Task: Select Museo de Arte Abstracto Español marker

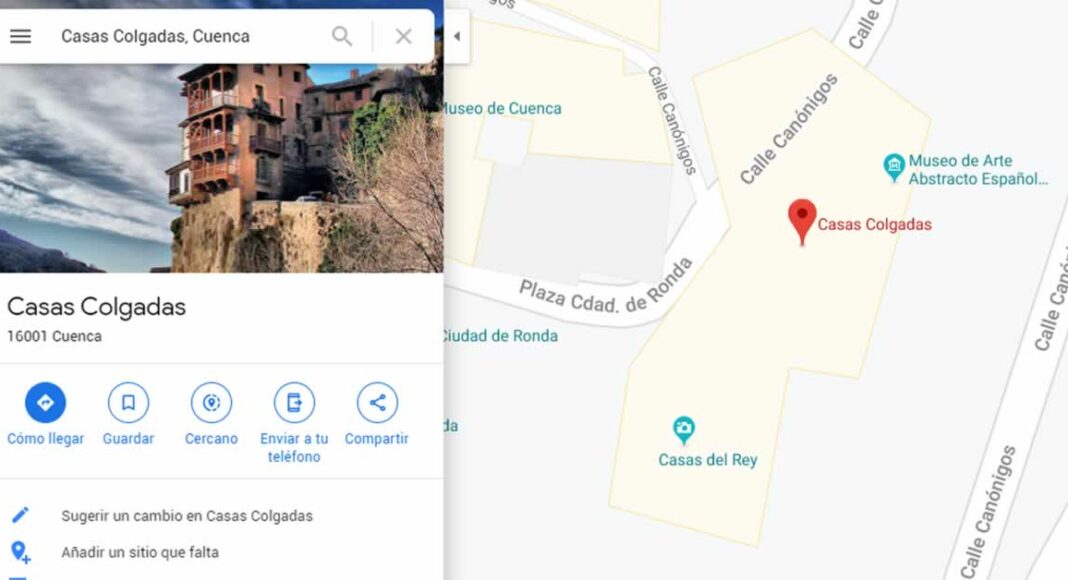Action: pyautogui.click(x=894, y=167)
